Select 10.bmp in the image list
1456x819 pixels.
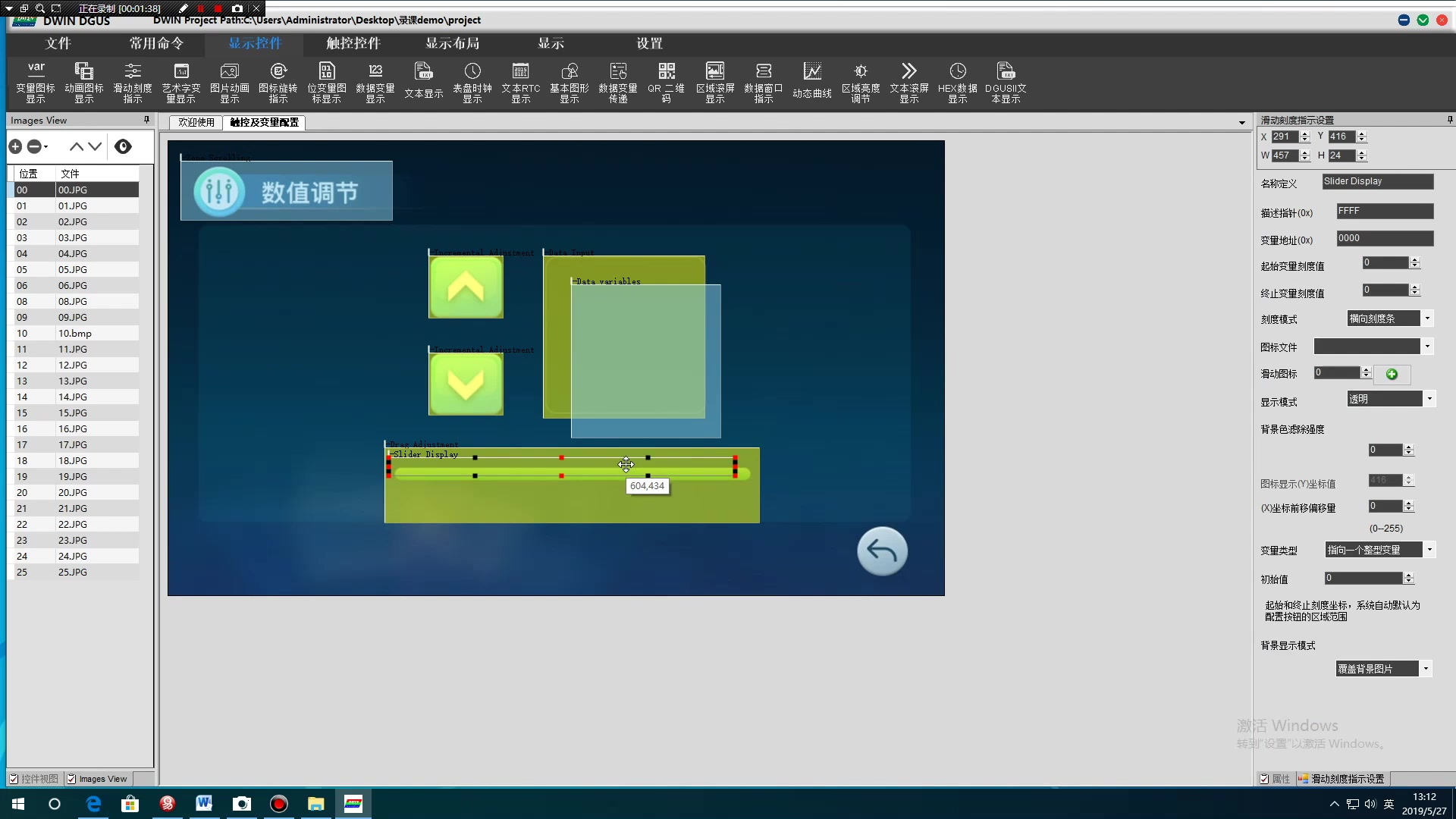click(x=74, y=334)
